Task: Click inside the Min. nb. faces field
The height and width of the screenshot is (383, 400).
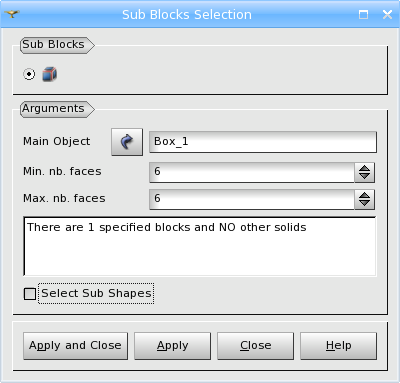Action: (x=252, y=172)
